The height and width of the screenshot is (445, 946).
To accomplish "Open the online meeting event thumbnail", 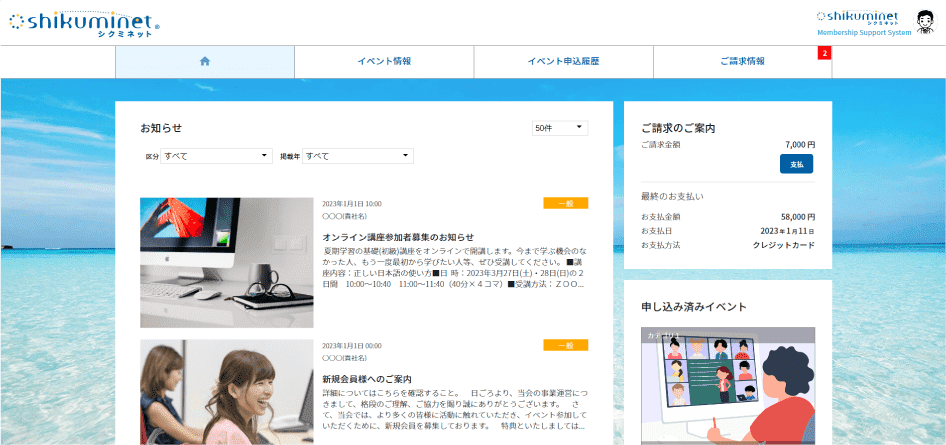I will pyautogui.click(x=728, y=386).
